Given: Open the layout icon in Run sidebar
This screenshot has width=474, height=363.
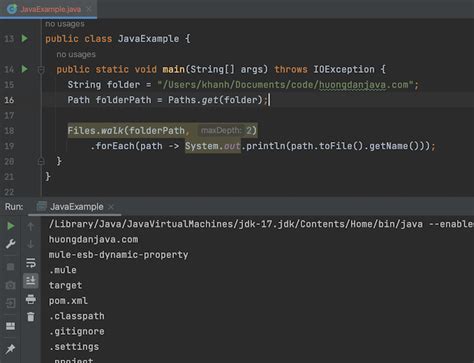Looking at the screenshot, I should click(10, 326).
